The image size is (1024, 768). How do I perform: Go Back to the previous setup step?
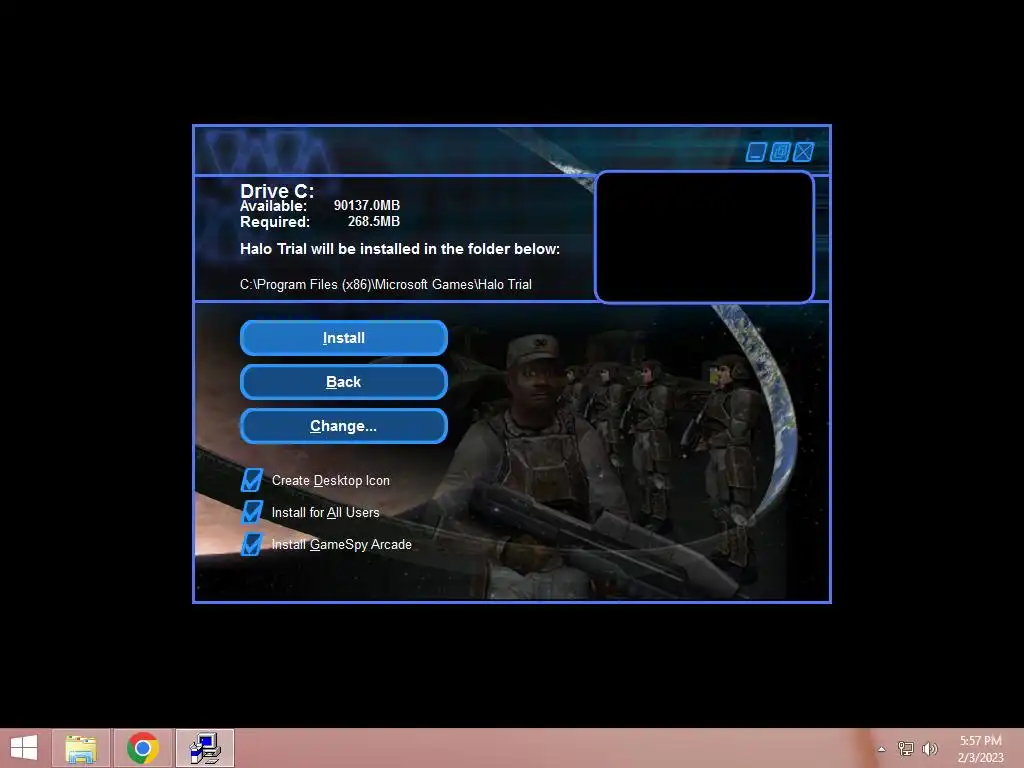344,382
